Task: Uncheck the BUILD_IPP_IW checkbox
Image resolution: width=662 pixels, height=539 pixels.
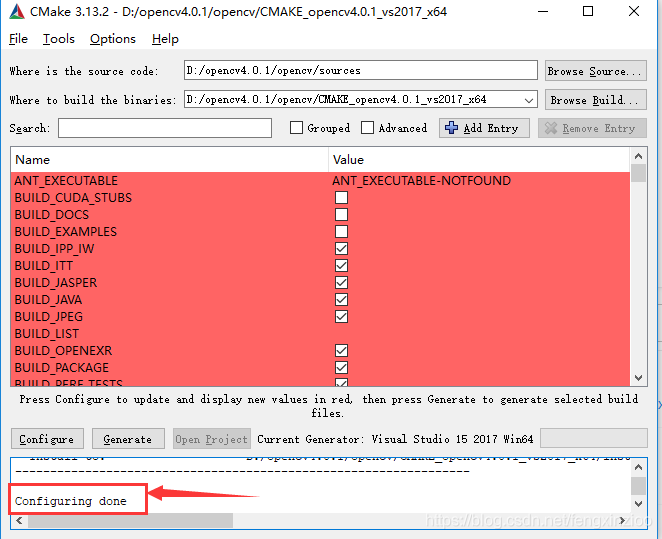Action: [341, 249]
